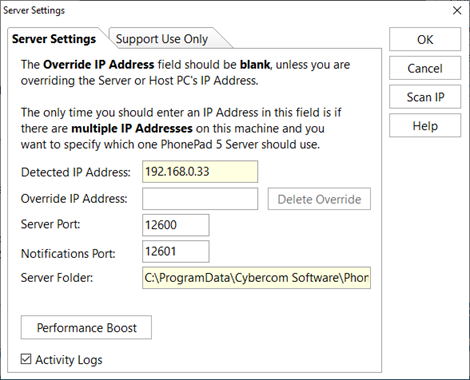Open the Performance Boost options
Screen dimensions: 470x380
86,327
